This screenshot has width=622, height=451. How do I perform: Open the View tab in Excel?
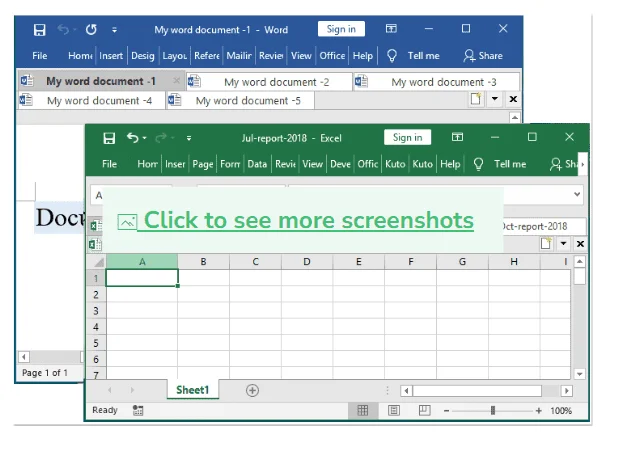point(313,164)
